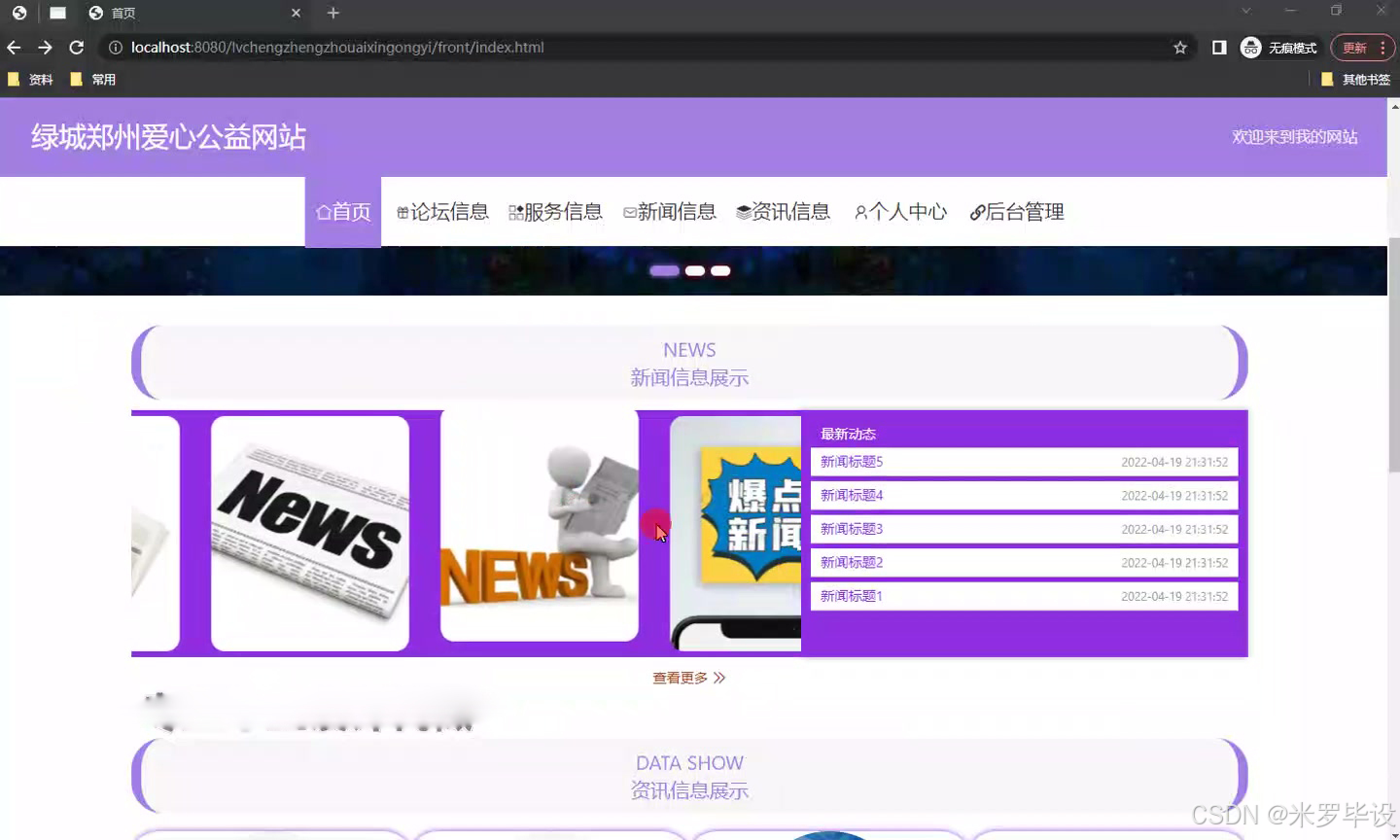
Task: Open 个人中心 using the person icon
Action: point(859,211)
